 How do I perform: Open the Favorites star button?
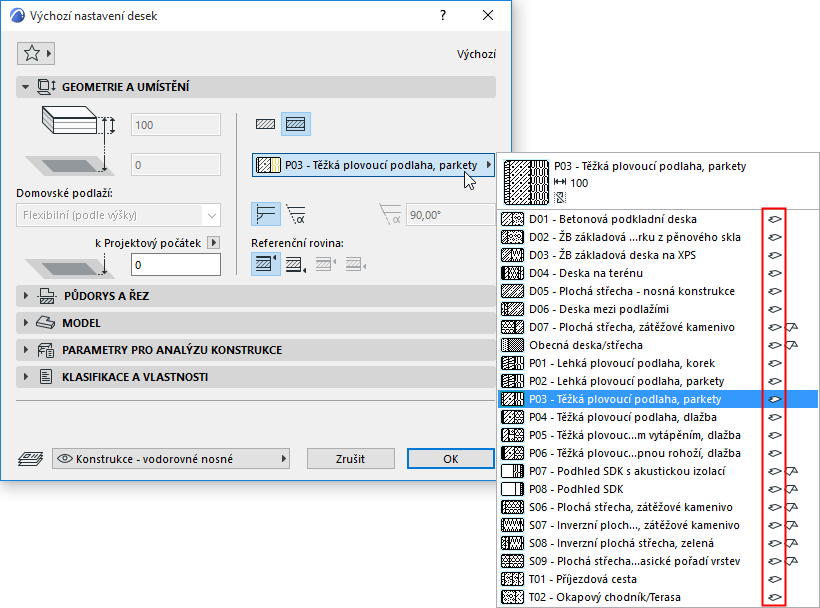[36, 53]
